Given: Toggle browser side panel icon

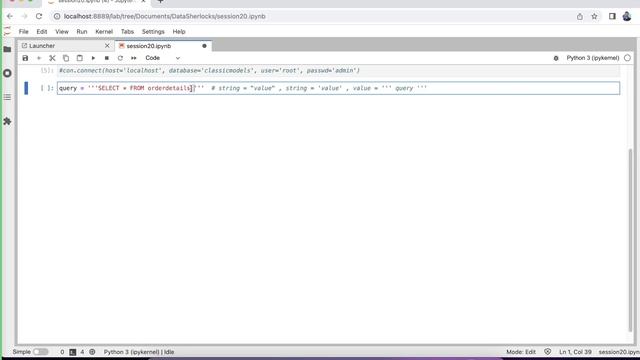Looking at the screenshot, I should tap(612, 16).
